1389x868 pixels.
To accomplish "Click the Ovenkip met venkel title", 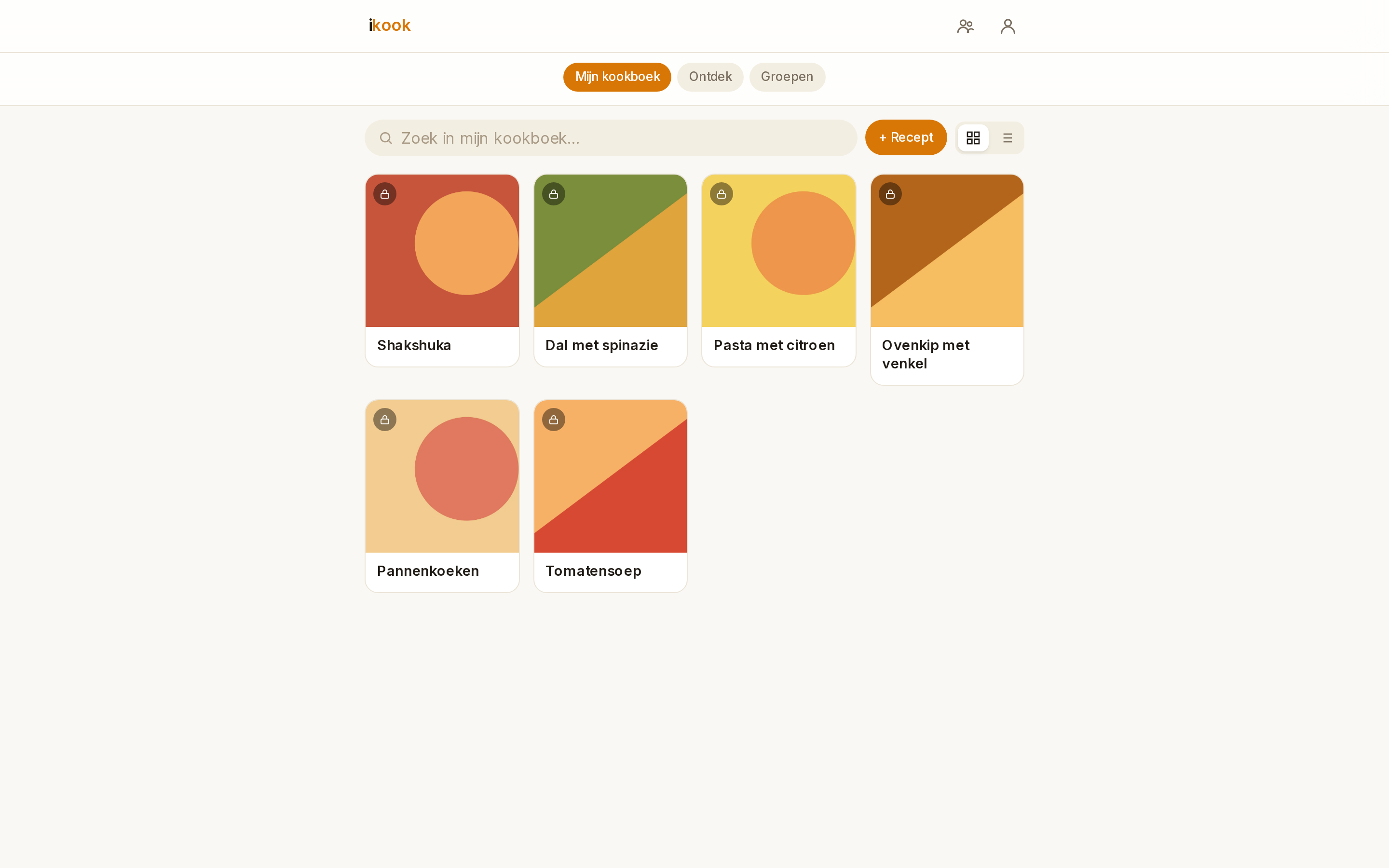I will click(925, 355).
